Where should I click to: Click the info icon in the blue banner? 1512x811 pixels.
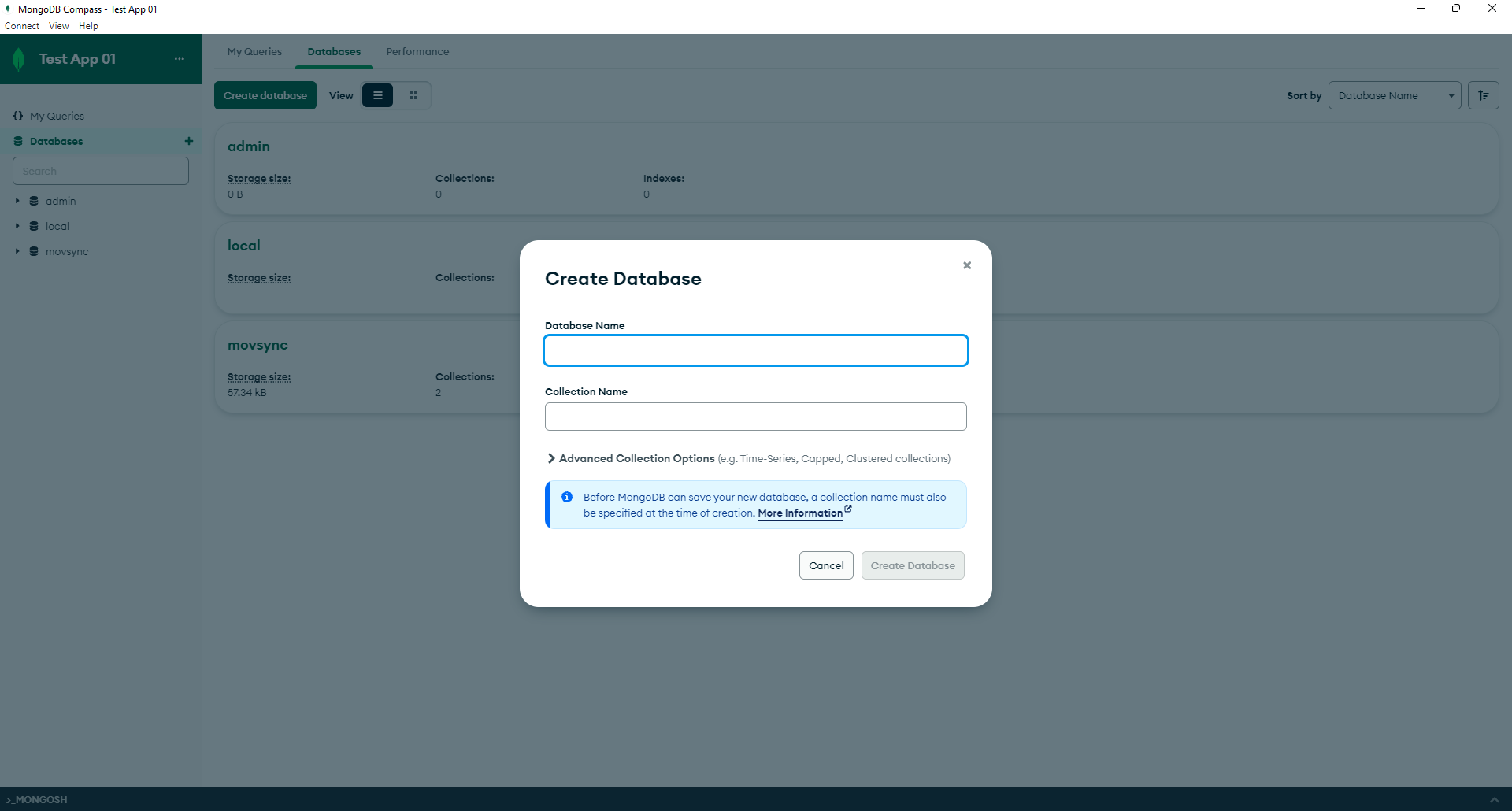pos(567,497)
